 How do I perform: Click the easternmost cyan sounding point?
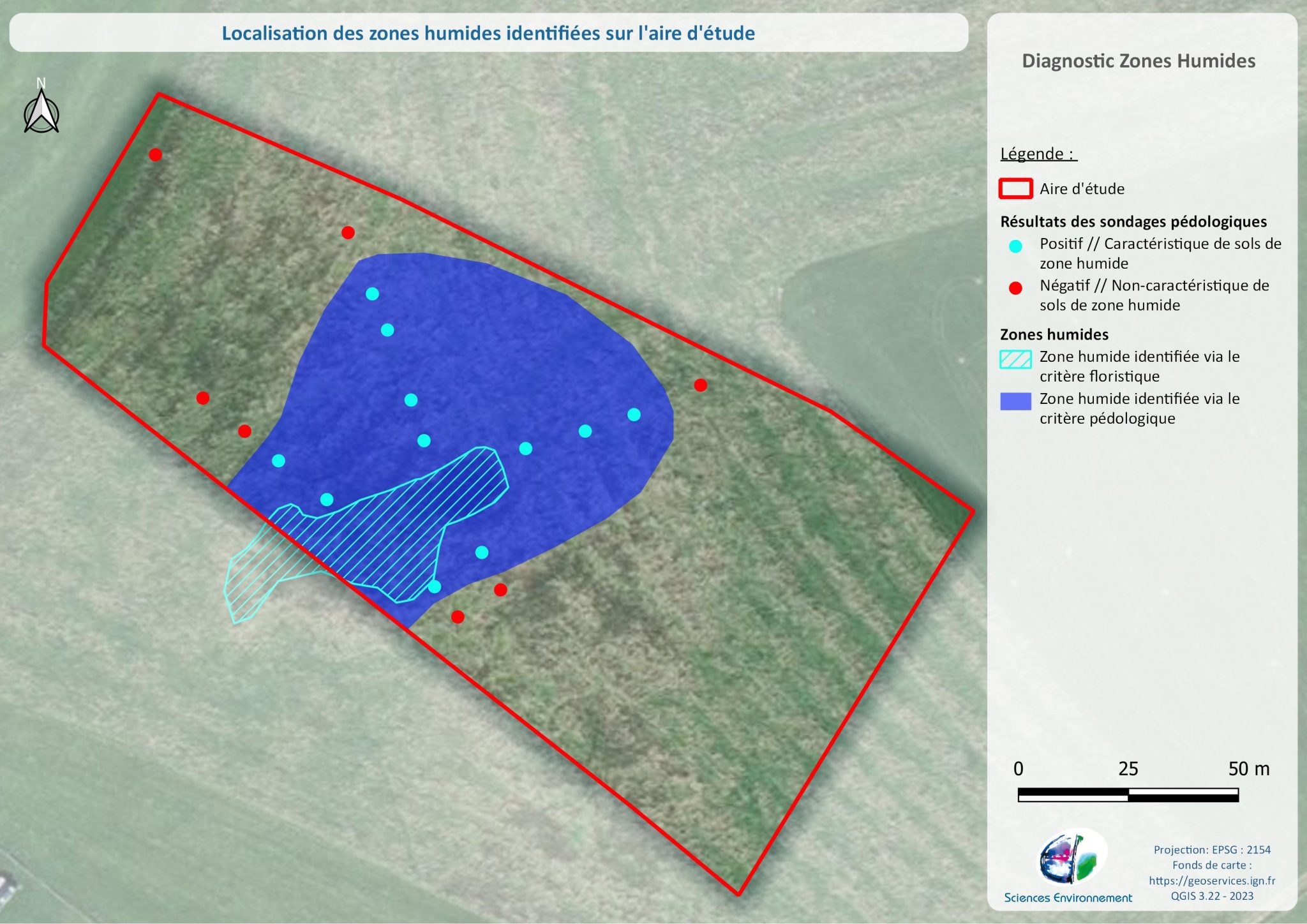pos(634,415)
